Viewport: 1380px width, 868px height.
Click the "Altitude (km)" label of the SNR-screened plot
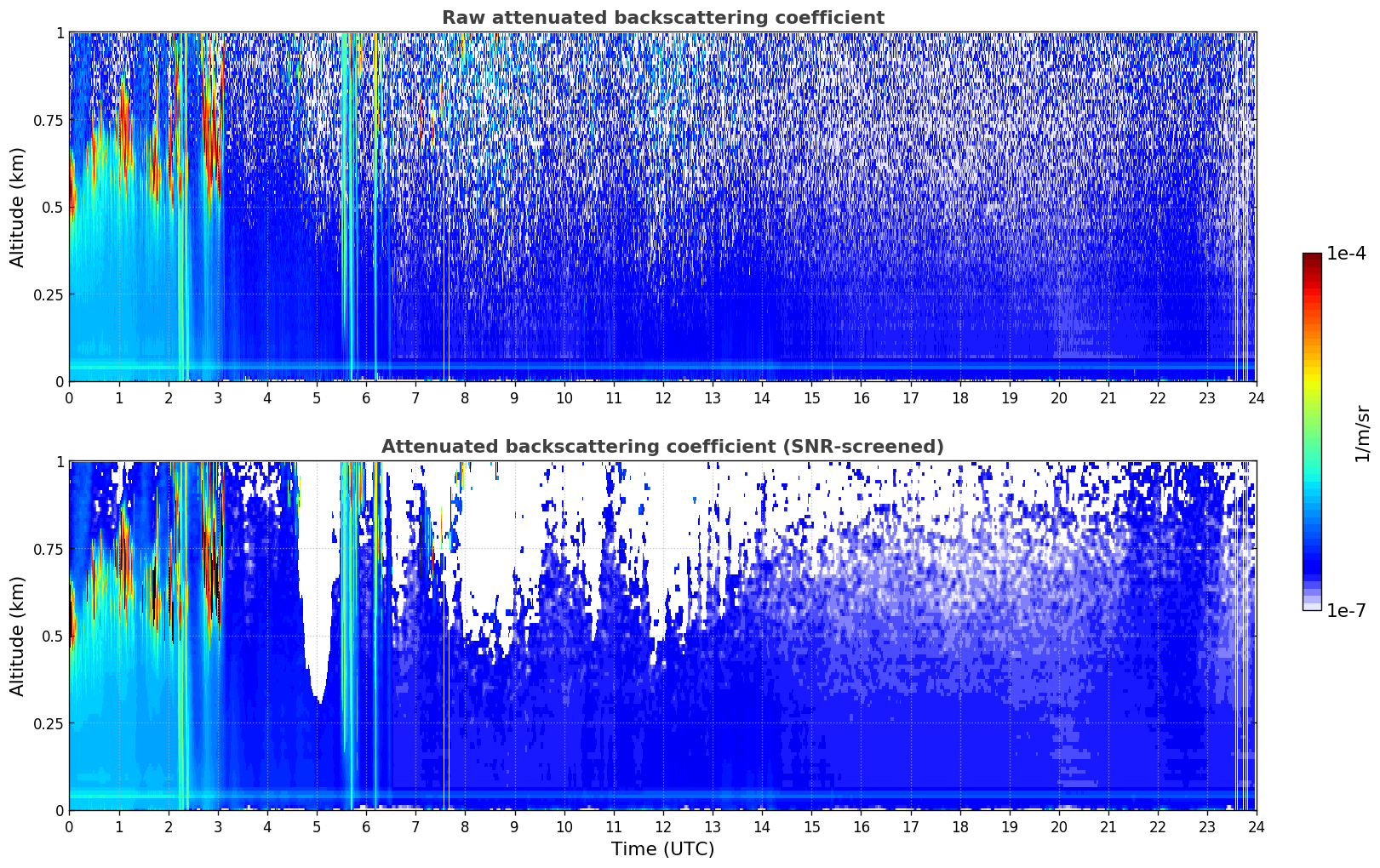18,636
